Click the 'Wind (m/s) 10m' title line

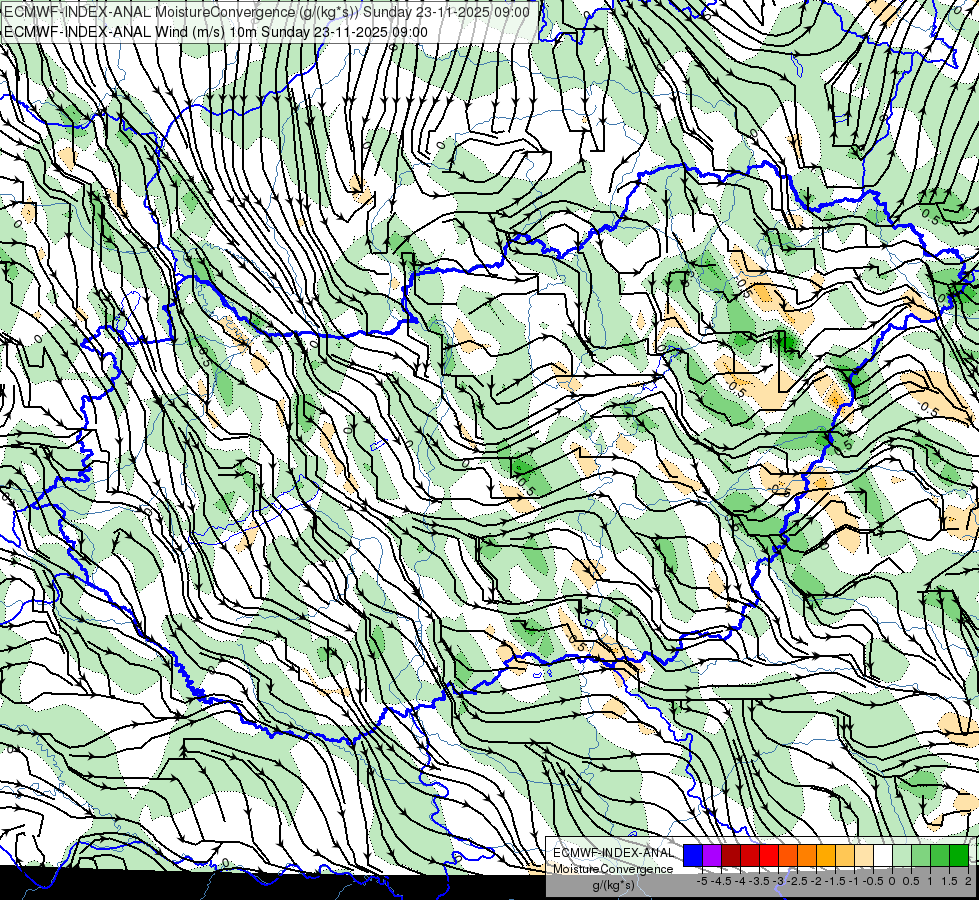coord(216,32)
